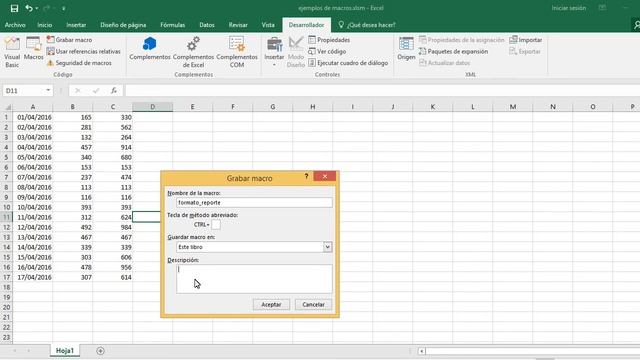Click Grabar macro in the ribbon
Image resolution: width=640 pixels, height=360 pixels.
click(x=69, y=40)
